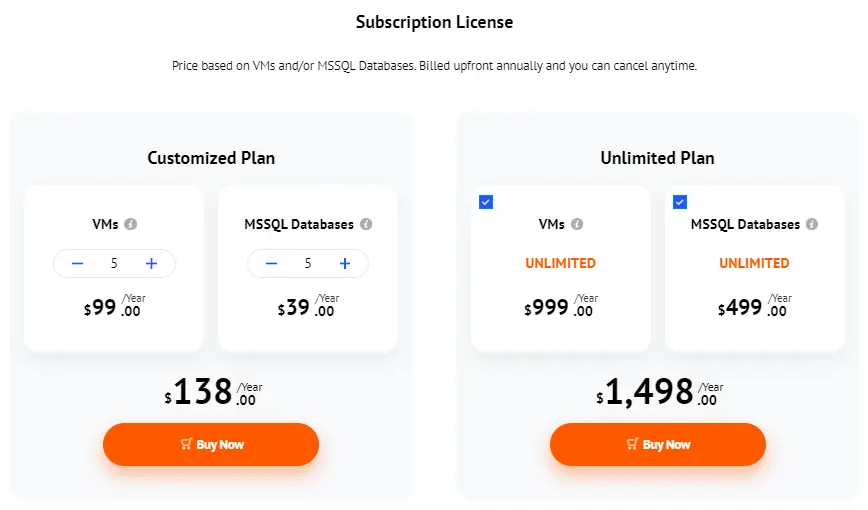This screenshot has width=868, height=510.
Task: Click the cart icon on Customized Buy Now
Action: tap(187, 444)
